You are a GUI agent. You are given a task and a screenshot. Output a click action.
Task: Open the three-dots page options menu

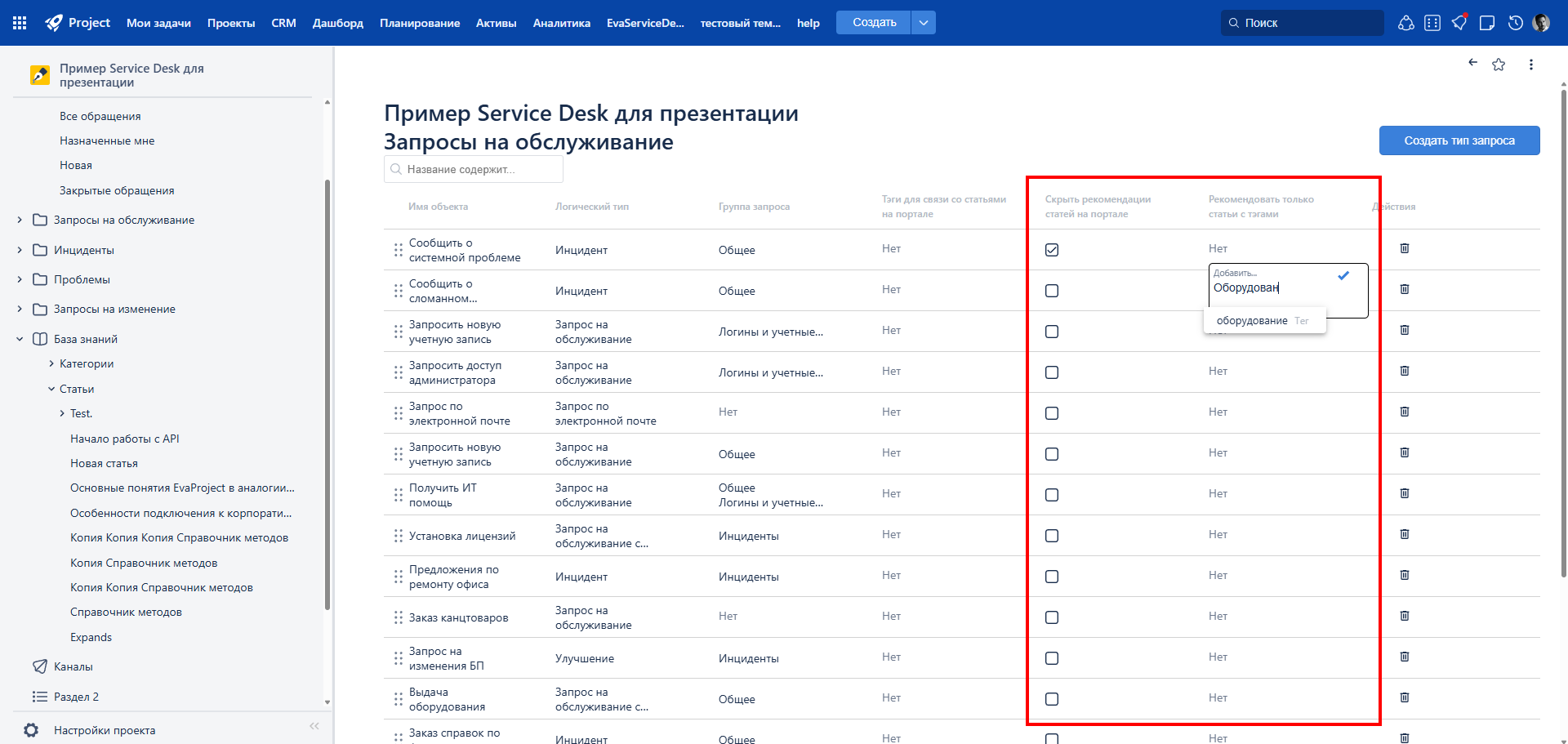pyautogui.click(x=1530, y=65)
